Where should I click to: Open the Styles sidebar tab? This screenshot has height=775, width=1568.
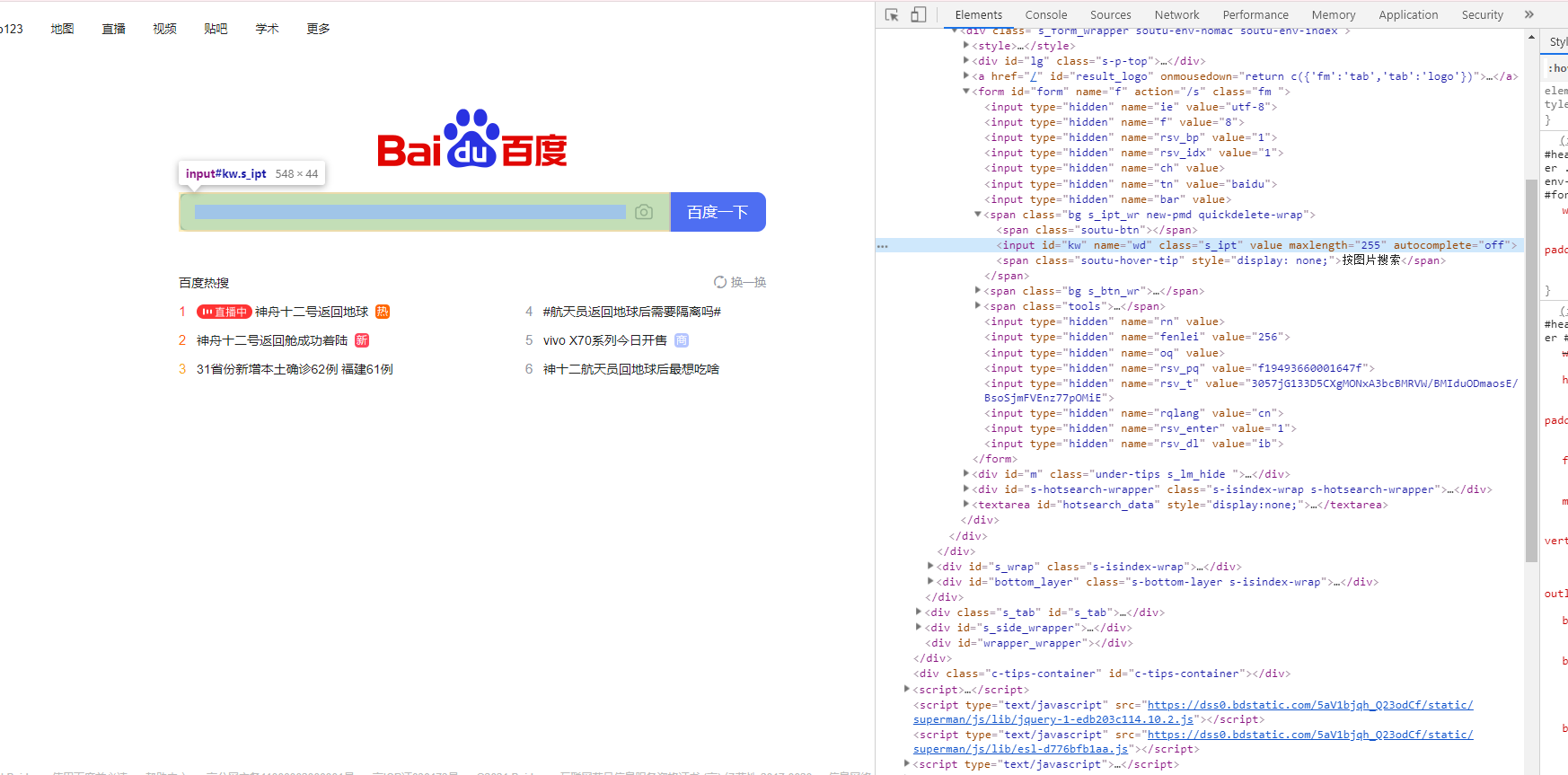(1558, 42)
